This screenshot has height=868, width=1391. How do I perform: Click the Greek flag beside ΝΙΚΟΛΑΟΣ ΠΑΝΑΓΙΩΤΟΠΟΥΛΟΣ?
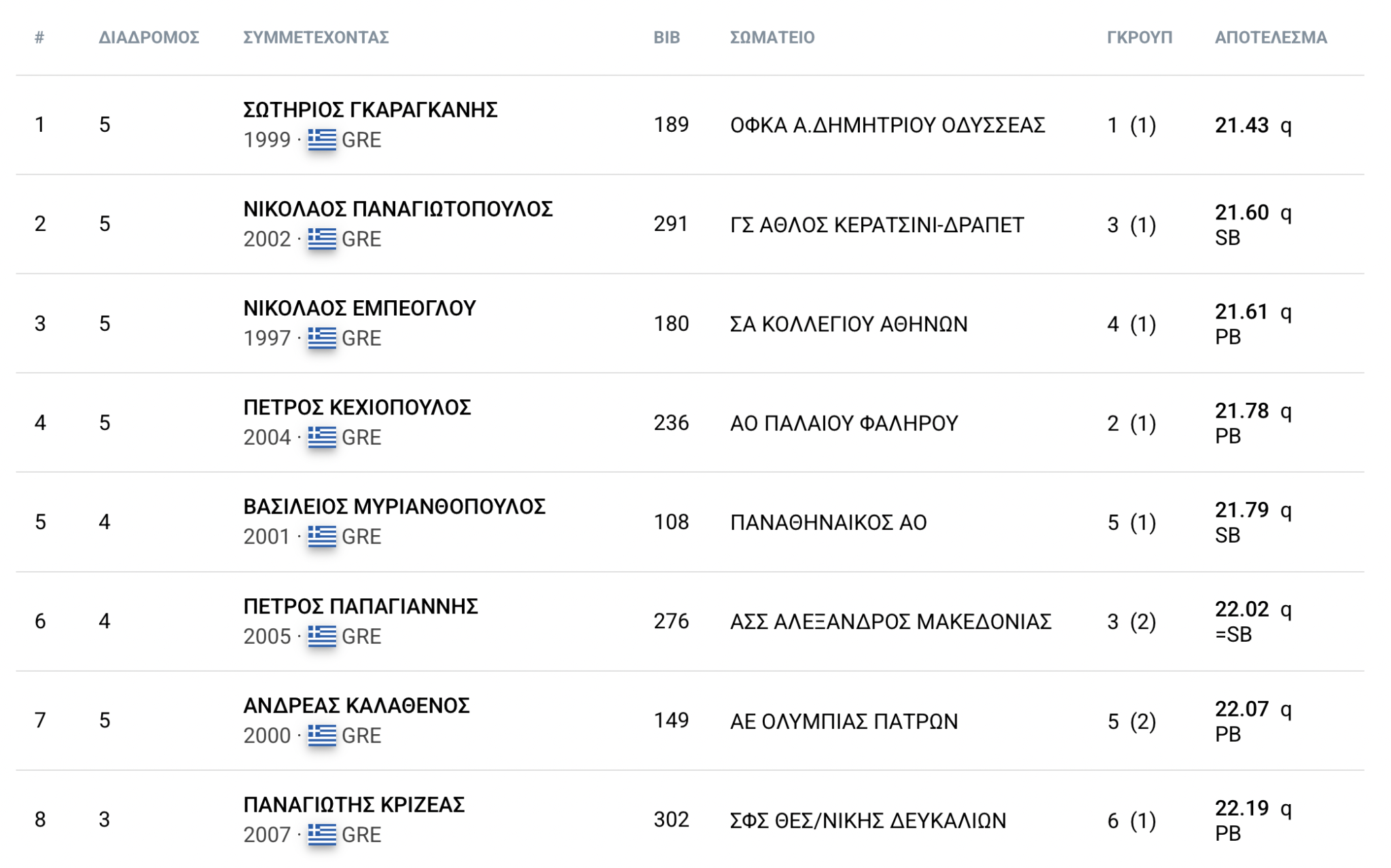click(322, 238)
